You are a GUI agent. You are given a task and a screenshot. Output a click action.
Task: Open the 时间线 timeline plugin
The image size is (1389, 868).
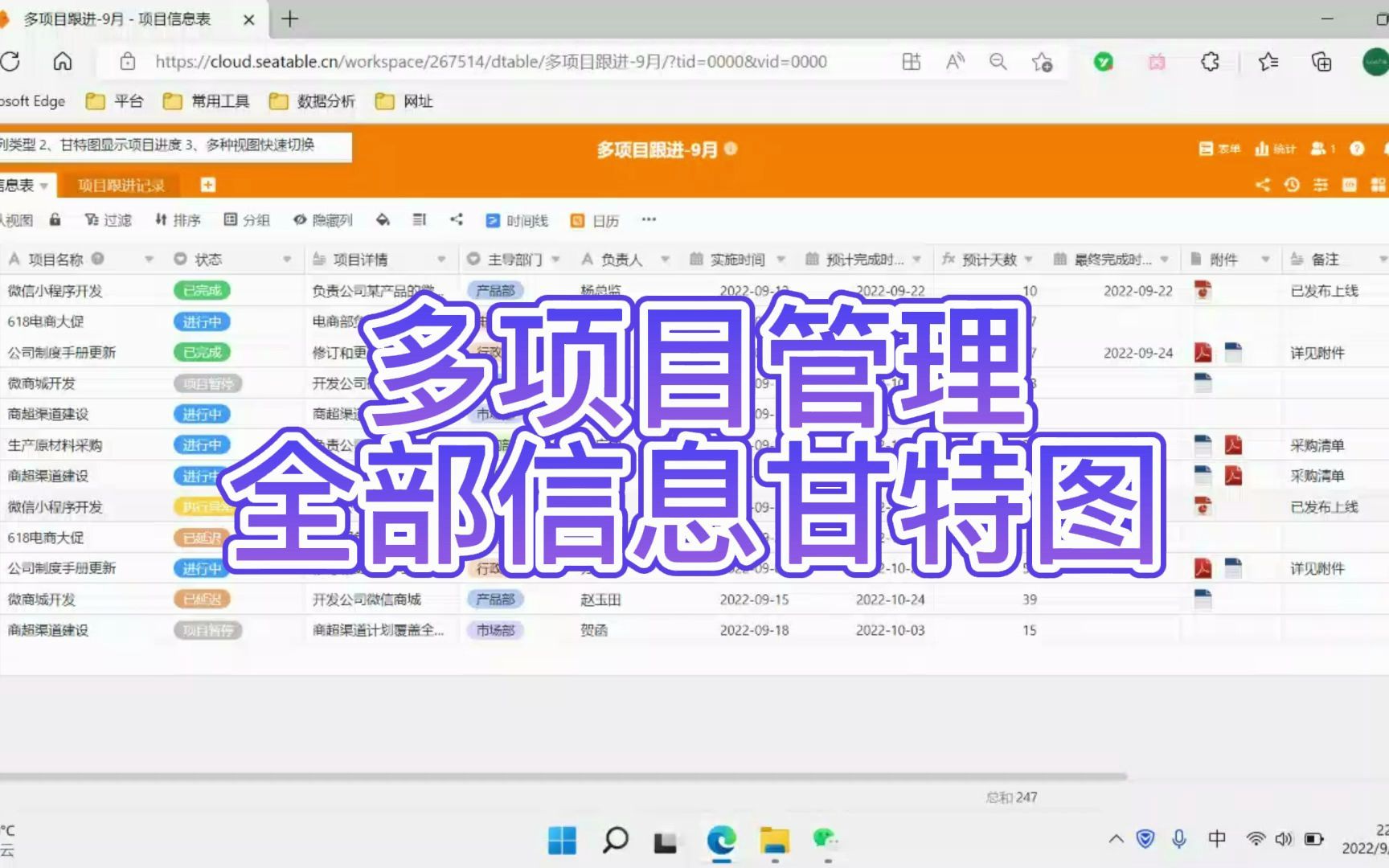point(517,220)
